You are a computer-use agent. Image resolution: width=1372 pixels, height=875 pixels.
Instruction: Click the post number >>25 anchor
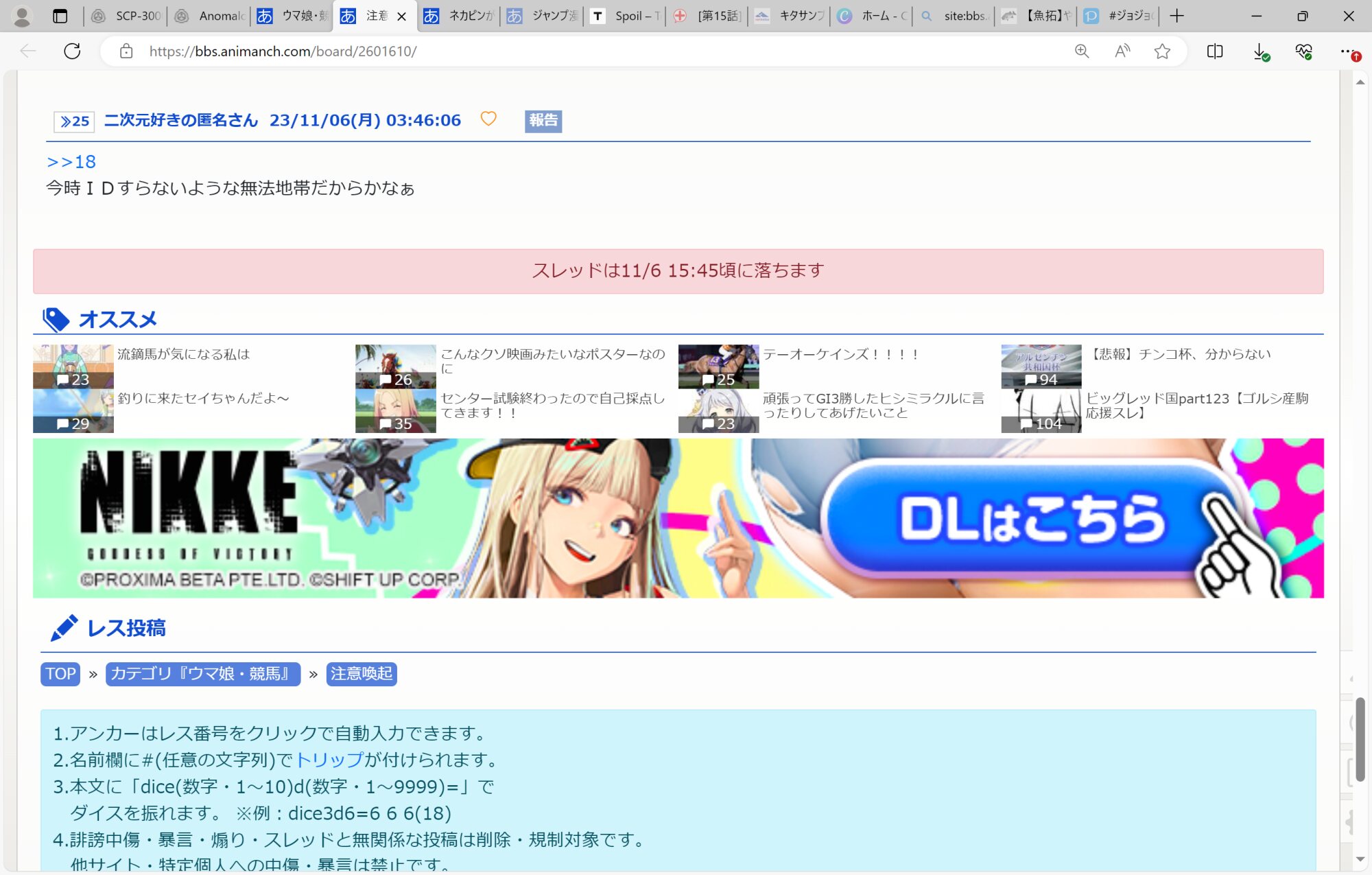coord(74,121)
